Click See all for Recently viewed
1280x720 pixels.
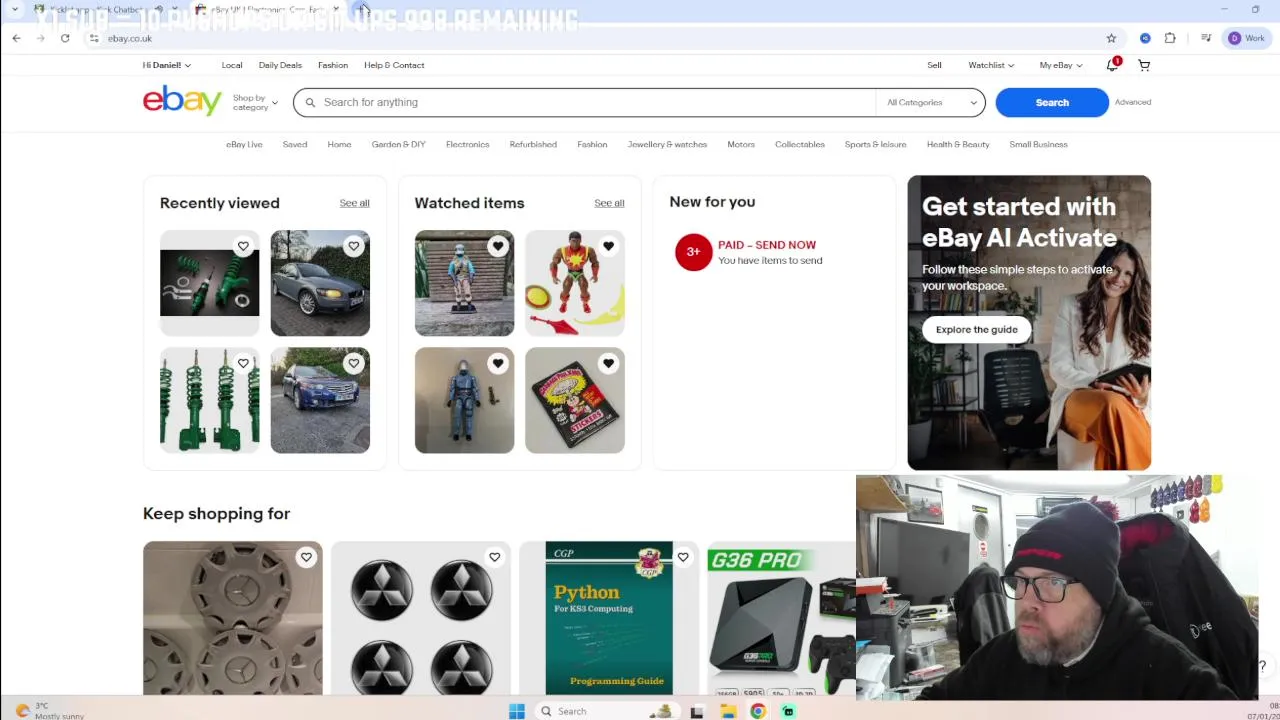[354, 203]
